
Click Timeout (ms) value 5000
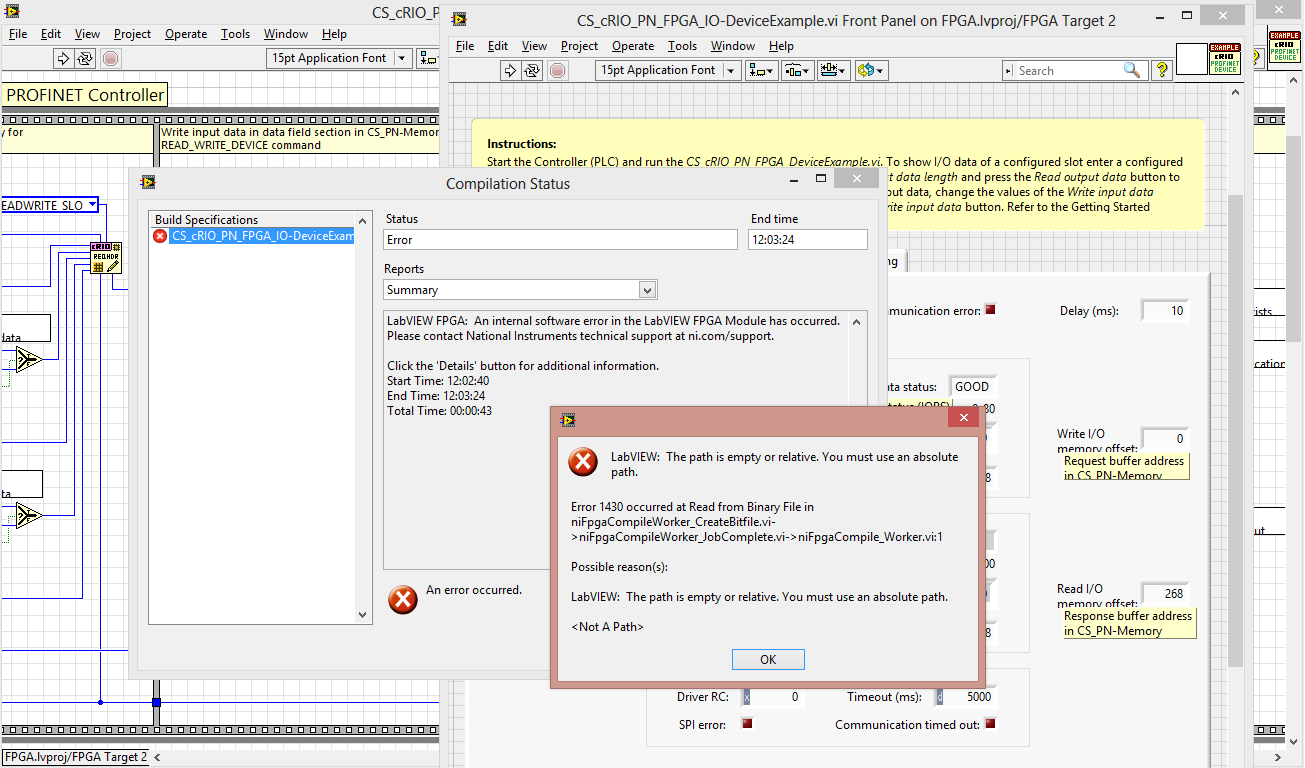tap(970, 697)
